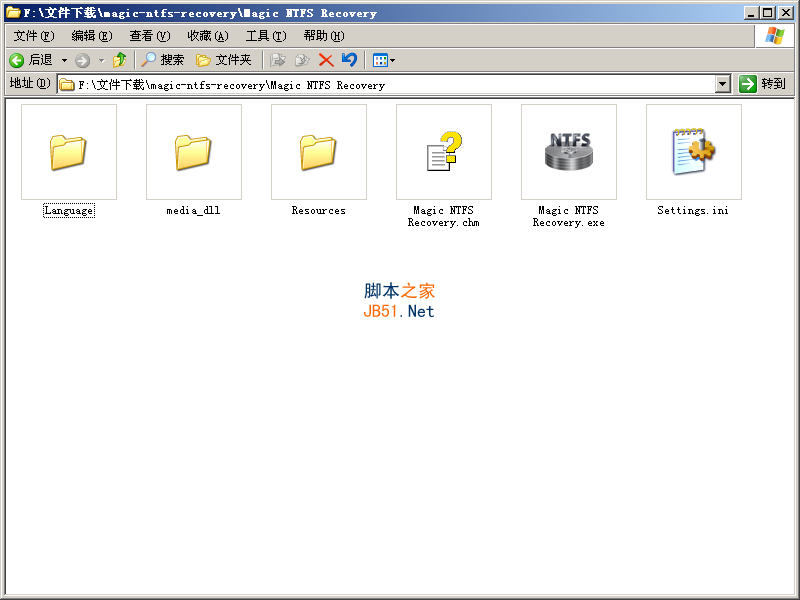
Task: Open the View (查看) menu
Action: 149,36
